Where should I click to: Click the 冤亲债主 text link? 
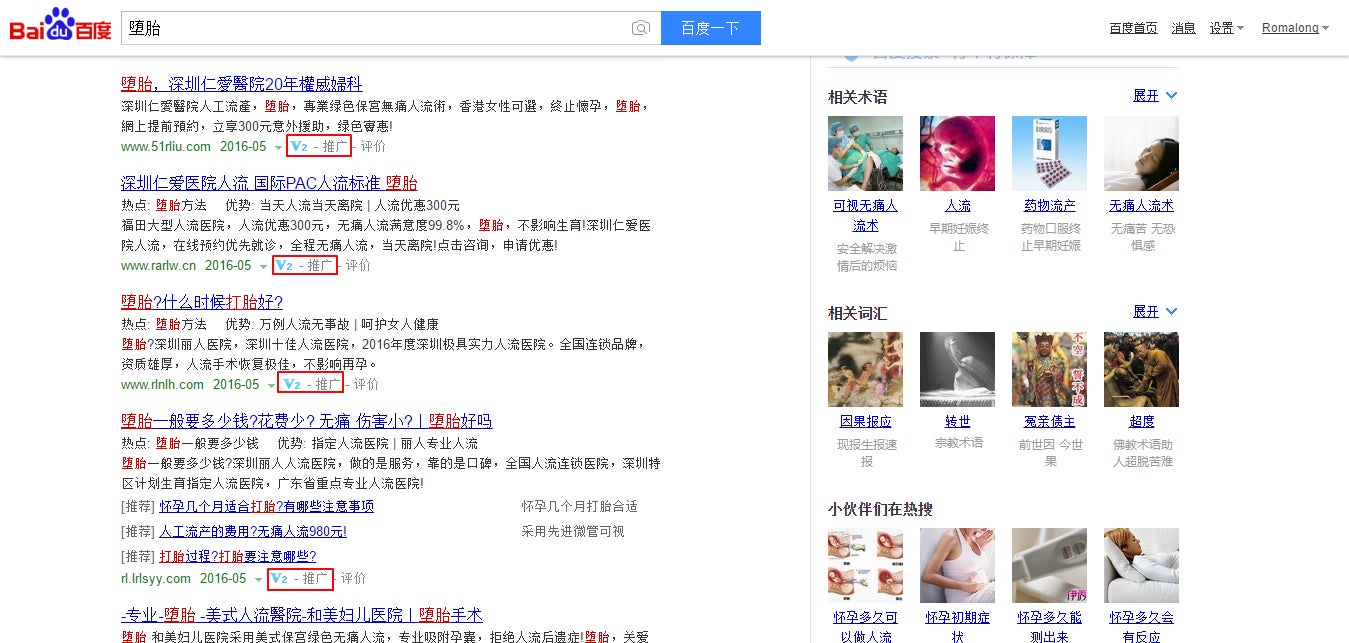1049,422
